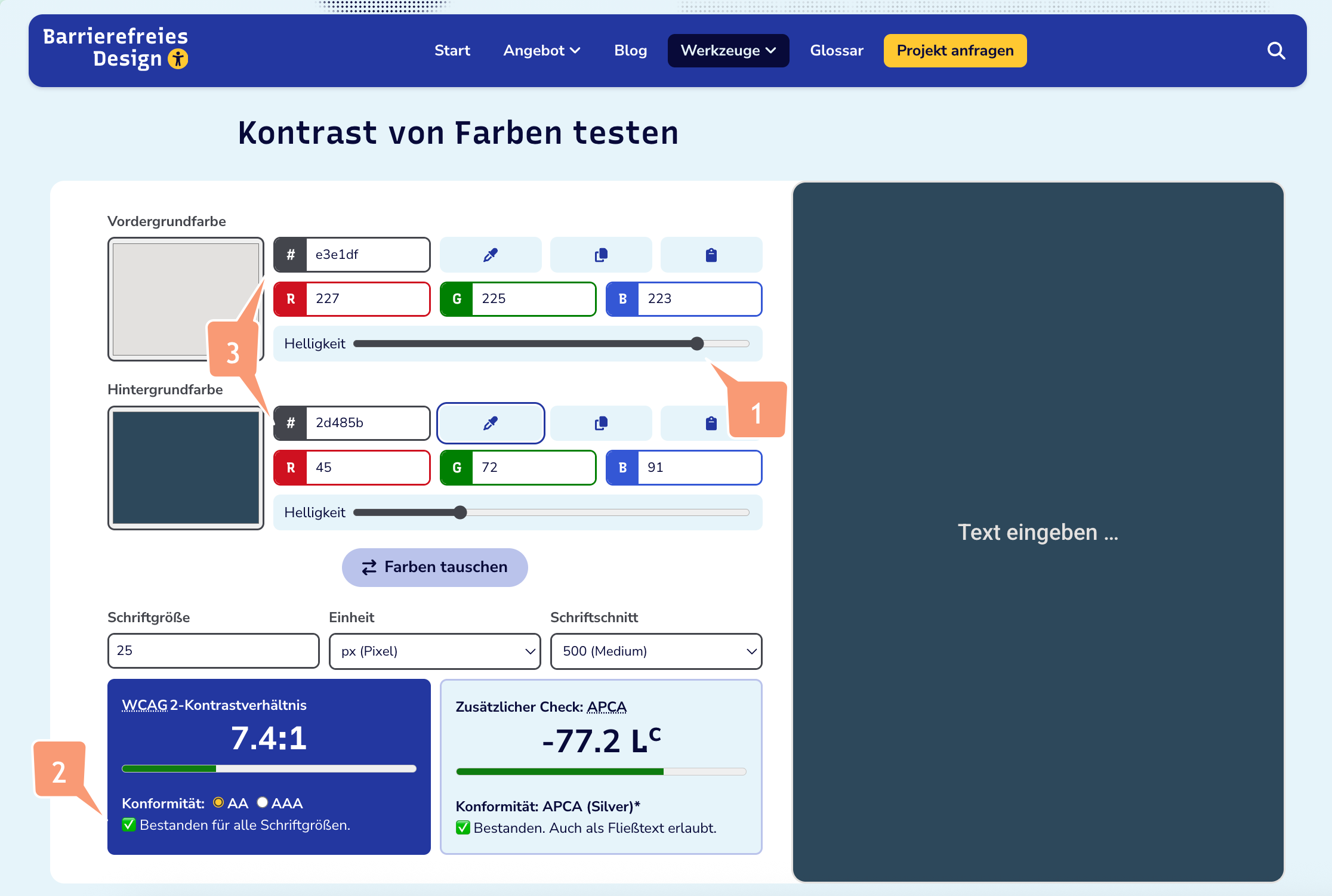The height and width of the screenshot is (896, 1332).
Task: Click the accessibility logo icon
Action: 178,59
